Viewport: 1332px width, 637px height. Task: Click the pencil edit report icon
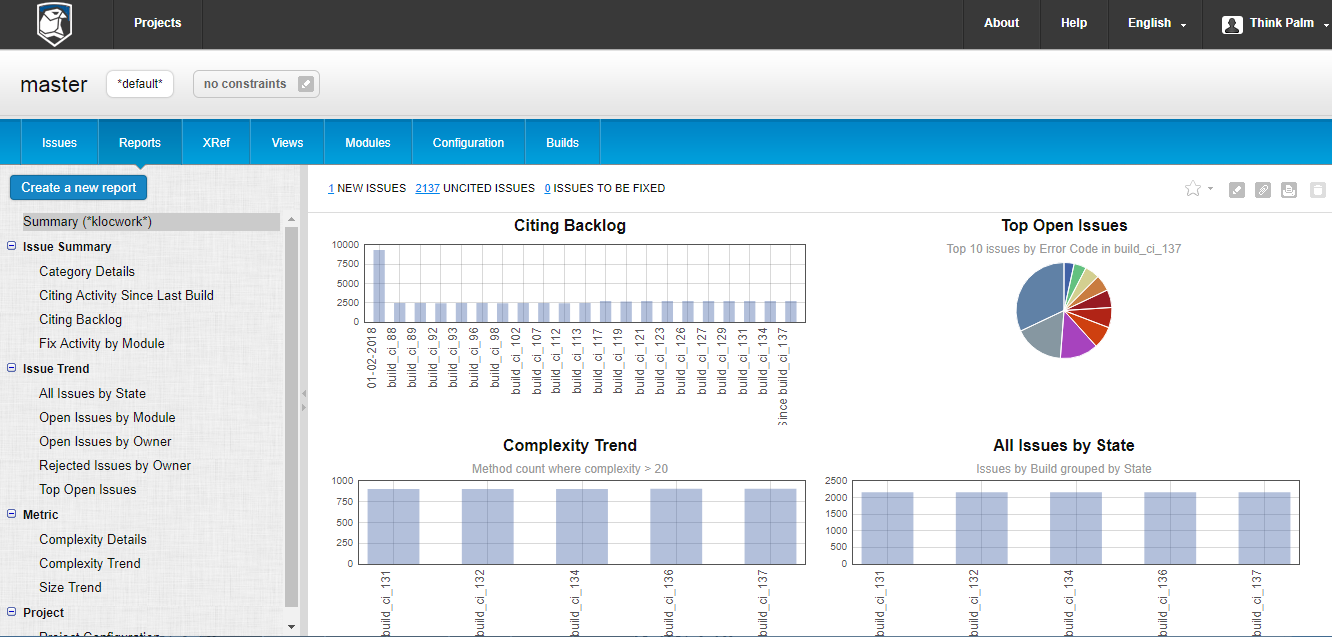1237,190
